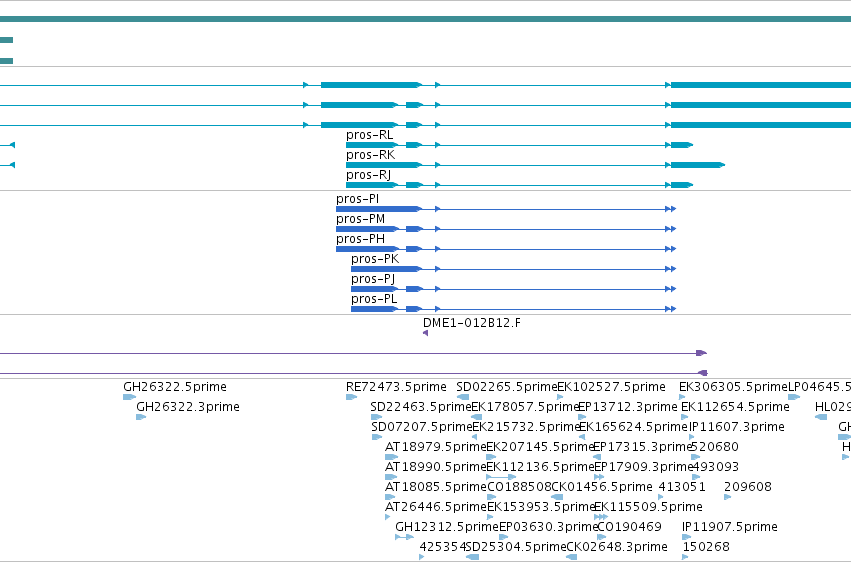
Task: Click the pros-RK transcript terminal exon bar
Action: (x=697, y=165)
